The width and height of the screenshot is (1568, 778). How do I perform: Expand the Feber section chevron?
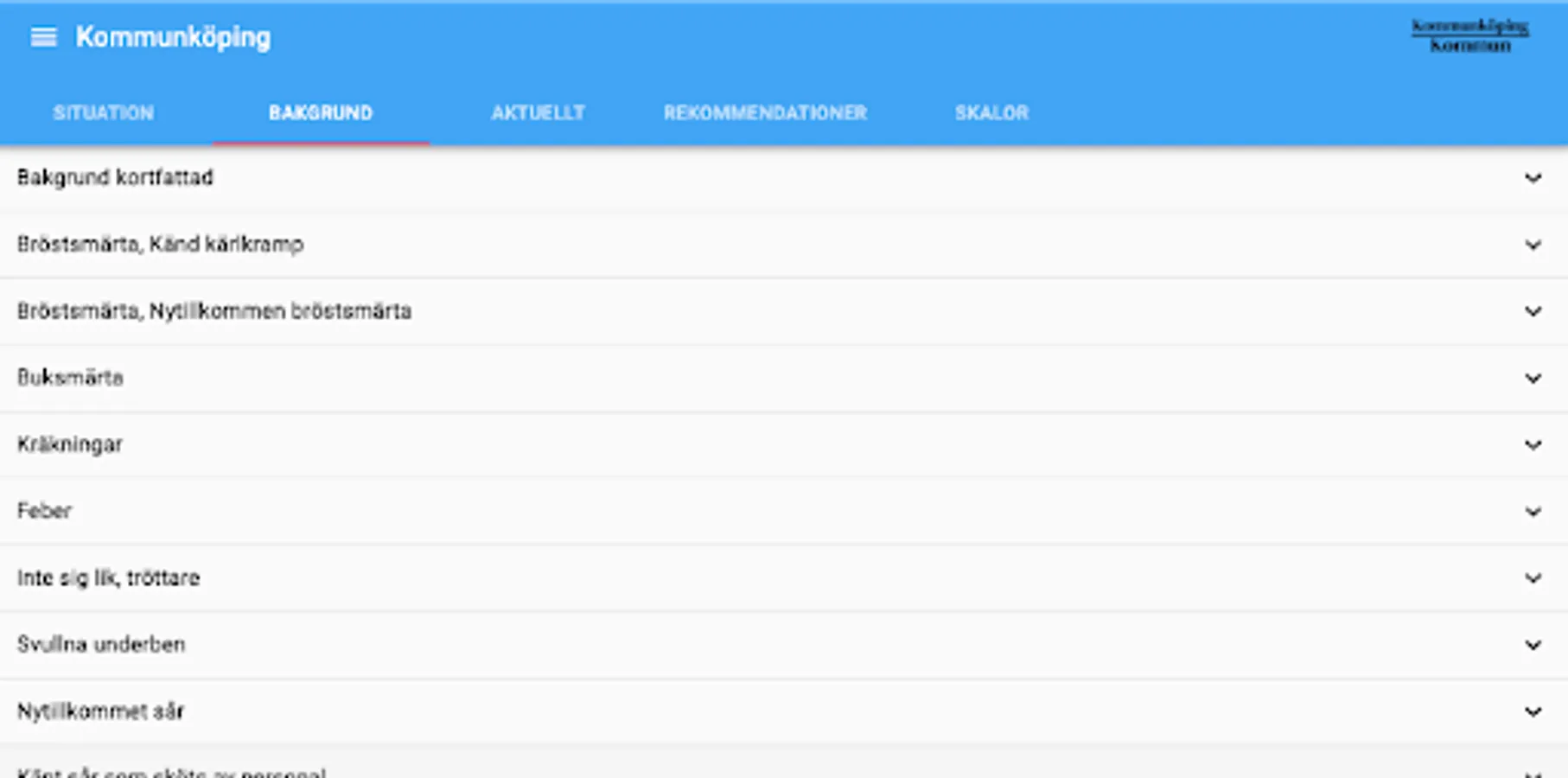point(1533,512)
